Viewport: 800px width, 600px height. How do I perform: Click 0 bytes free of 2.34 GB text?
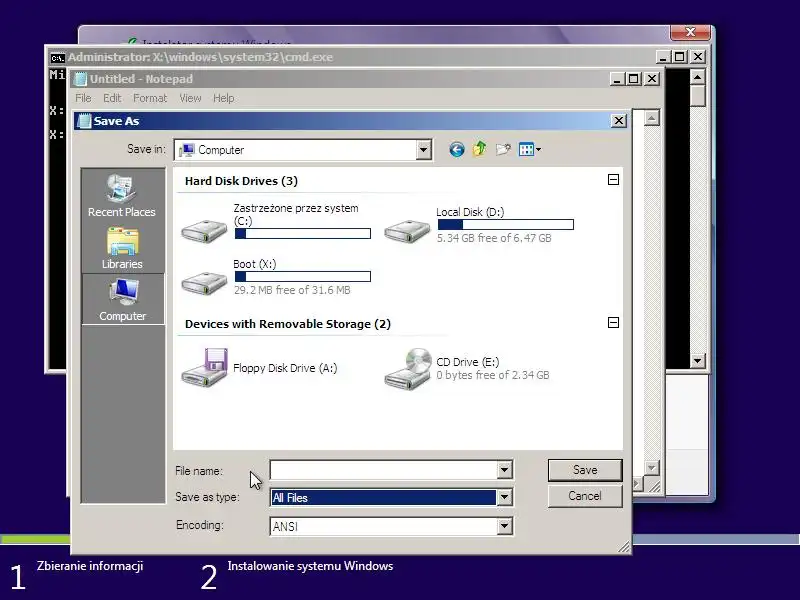point(493,375)
